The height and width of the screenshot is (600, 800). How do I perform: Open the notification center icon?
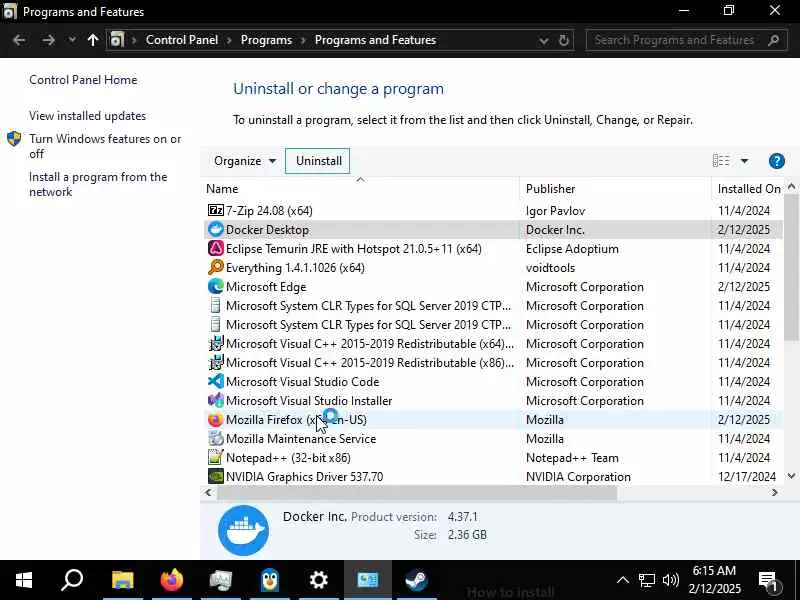tap(768, 581)
